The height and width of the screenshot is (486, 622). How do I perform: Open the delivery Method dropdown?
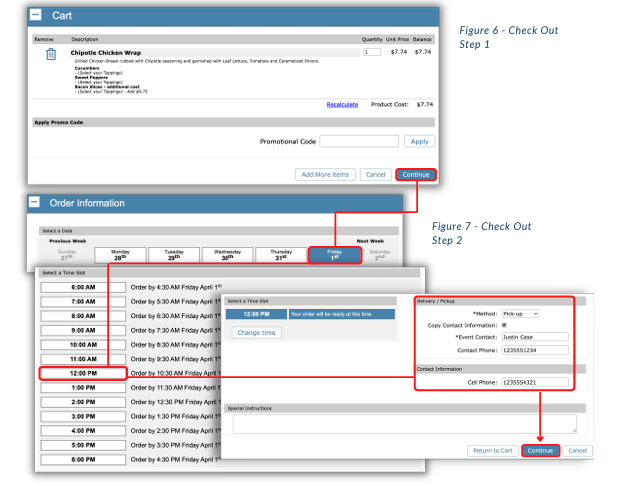click(520, 314)
